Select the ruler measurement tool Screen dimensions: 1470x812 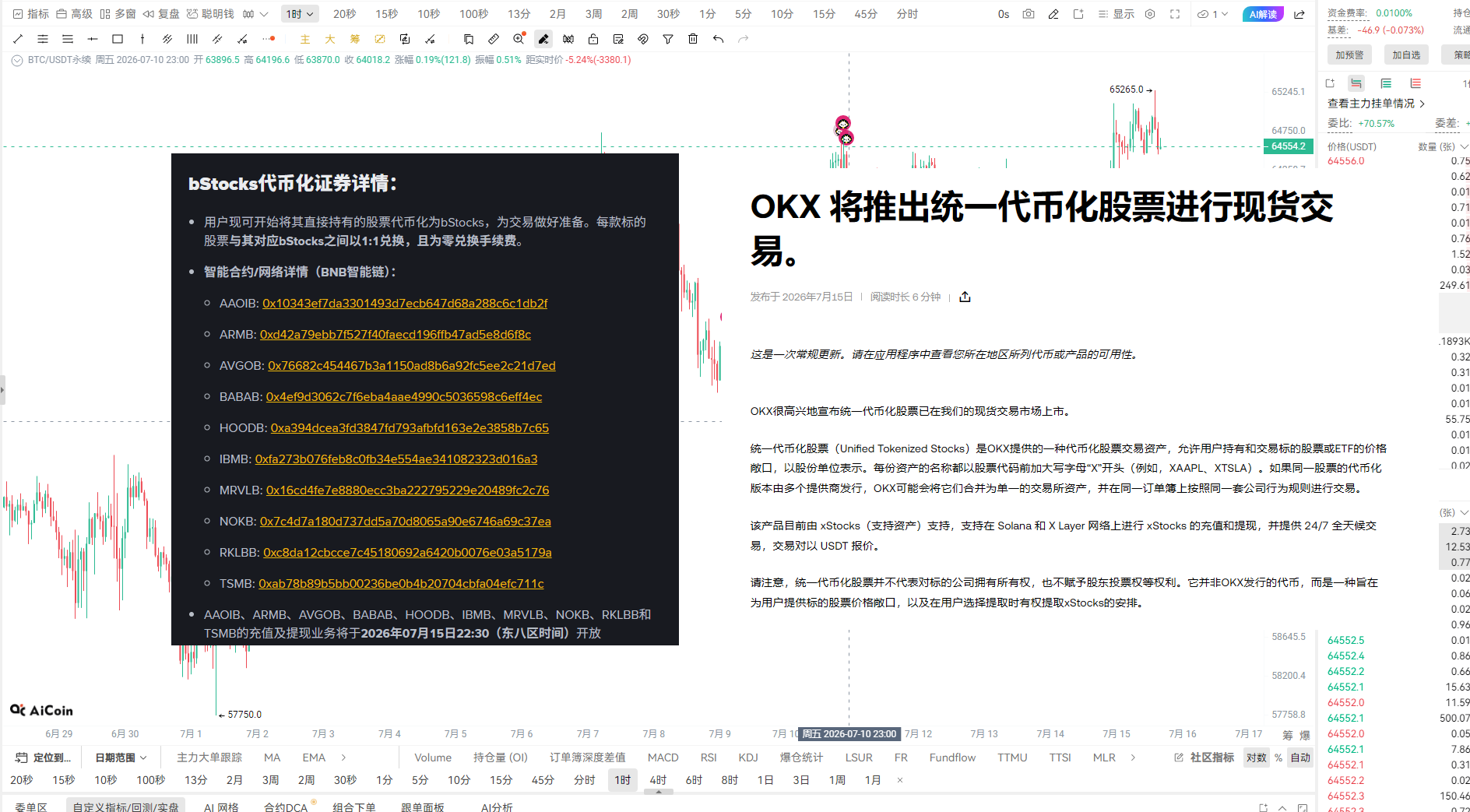[494, 39]
